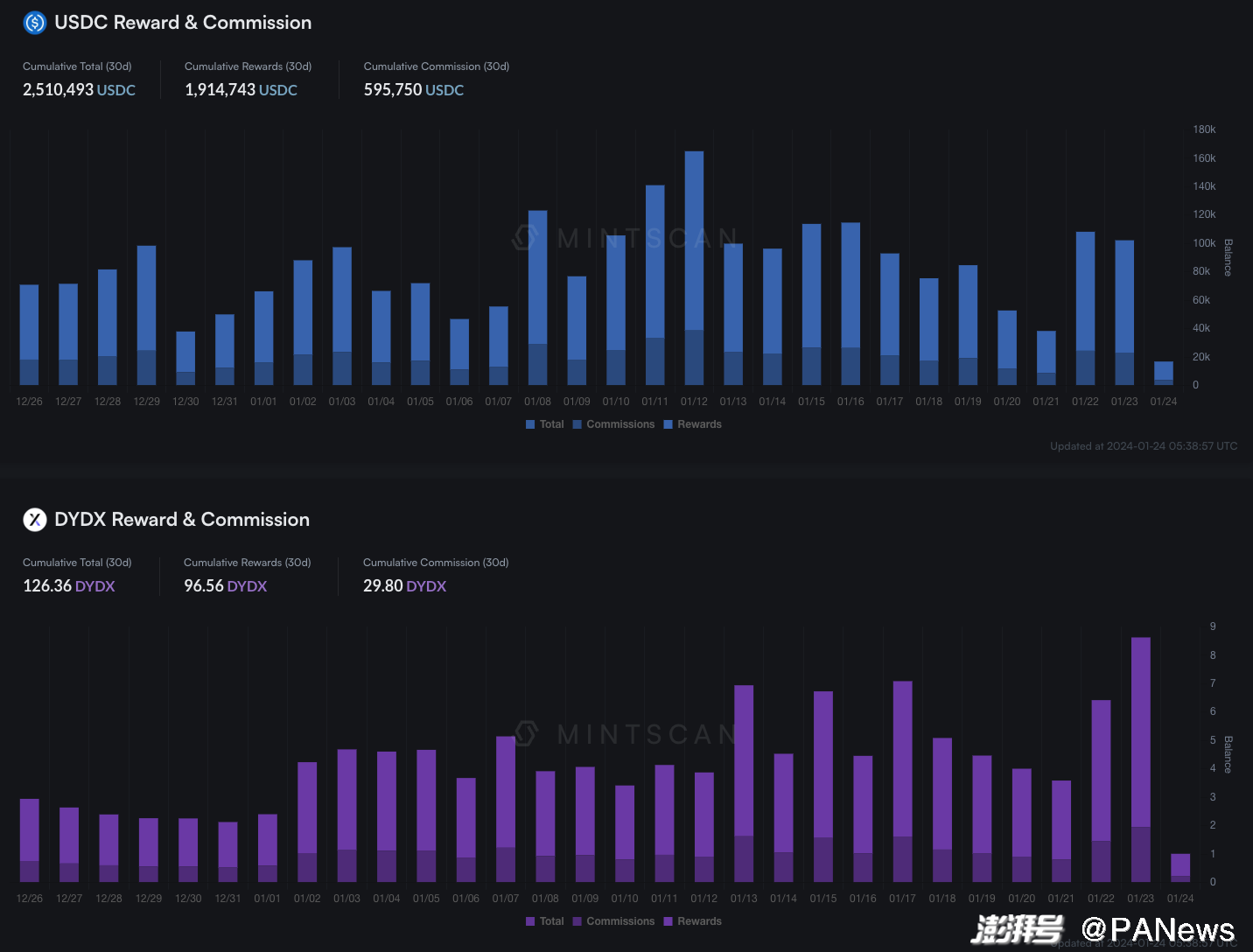Image resolution: width=1253 pixels, height=952 pixels.
Task: Select the 01/22 bar in the USDC chart
Action: point(1086,308)
